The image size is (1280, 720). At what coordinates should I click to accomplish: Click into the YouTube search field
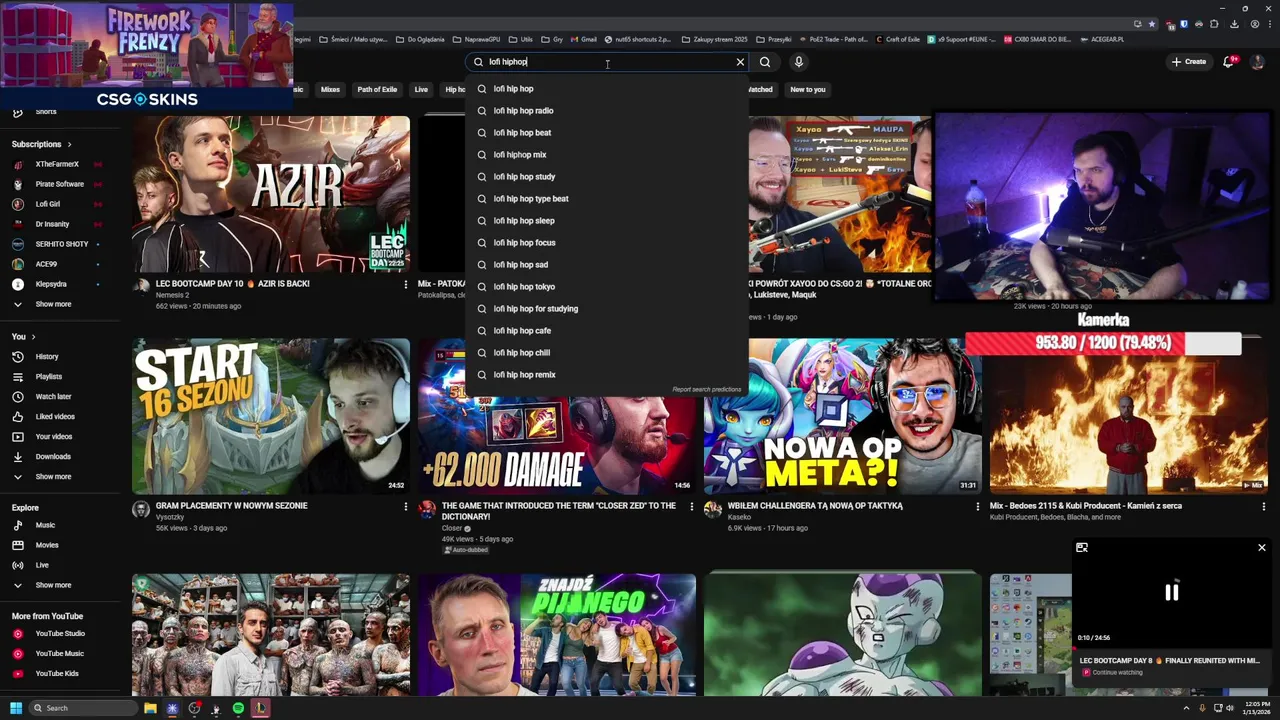608,62
